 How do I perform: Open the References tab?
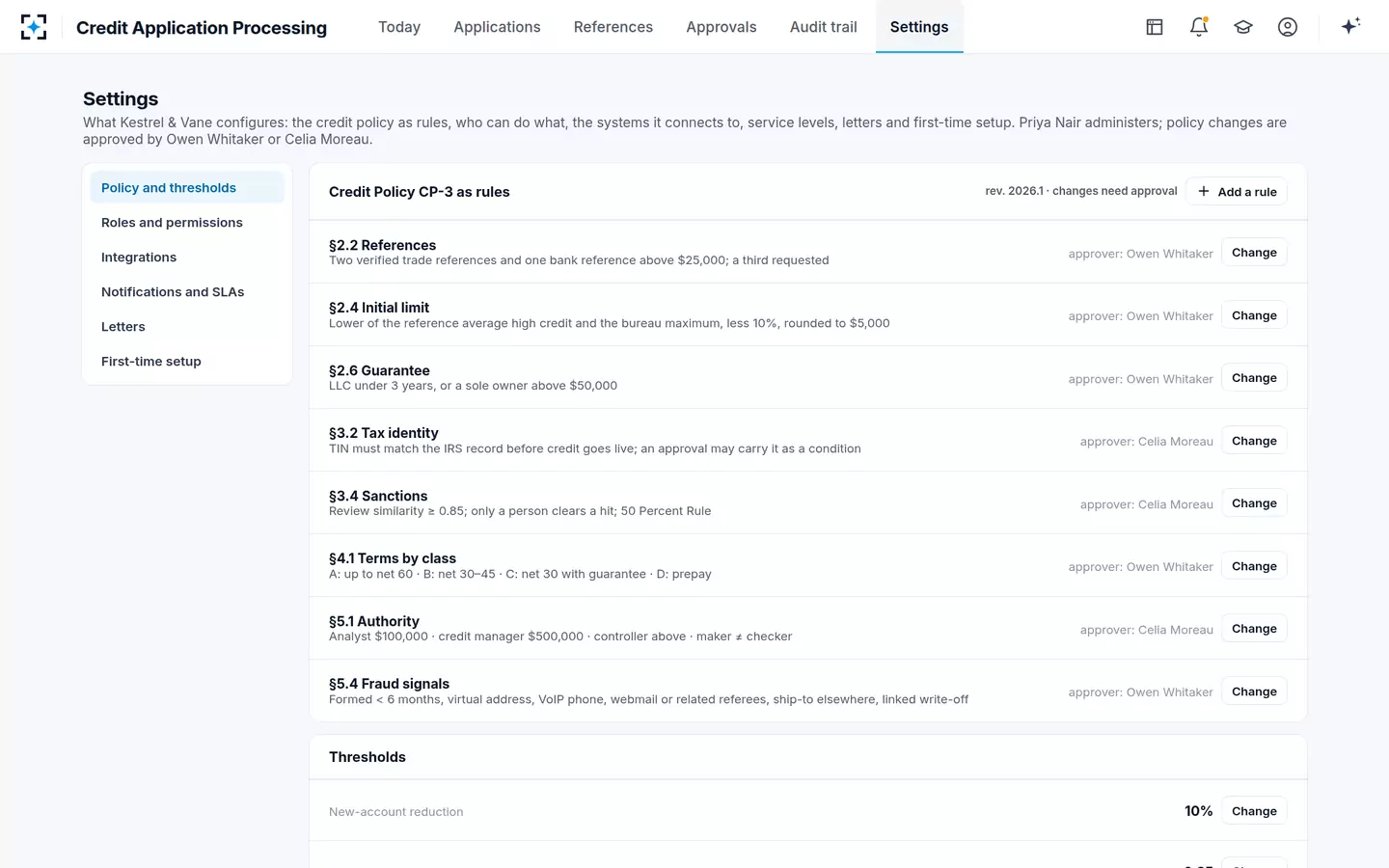[x=613, y=27]
